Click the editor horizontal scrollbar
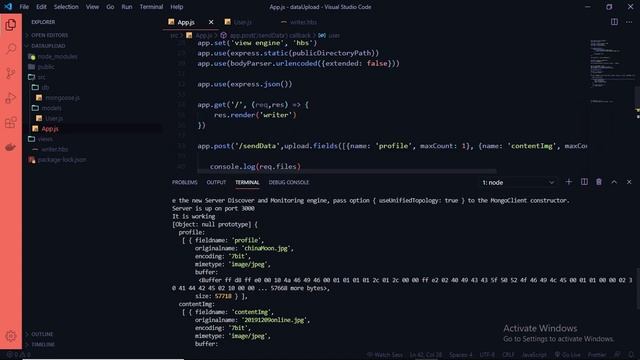 (x=347, y=171)
